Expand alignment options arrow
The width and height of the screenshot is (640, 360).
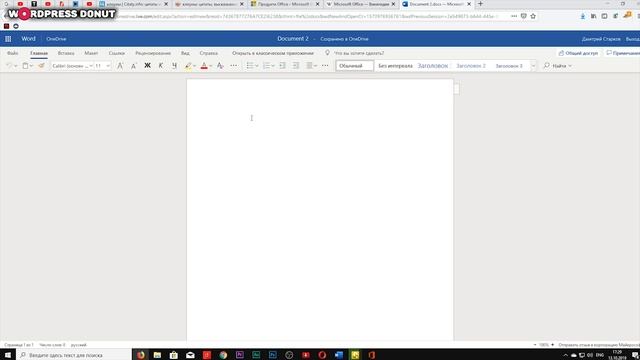[x=316, y=66]
